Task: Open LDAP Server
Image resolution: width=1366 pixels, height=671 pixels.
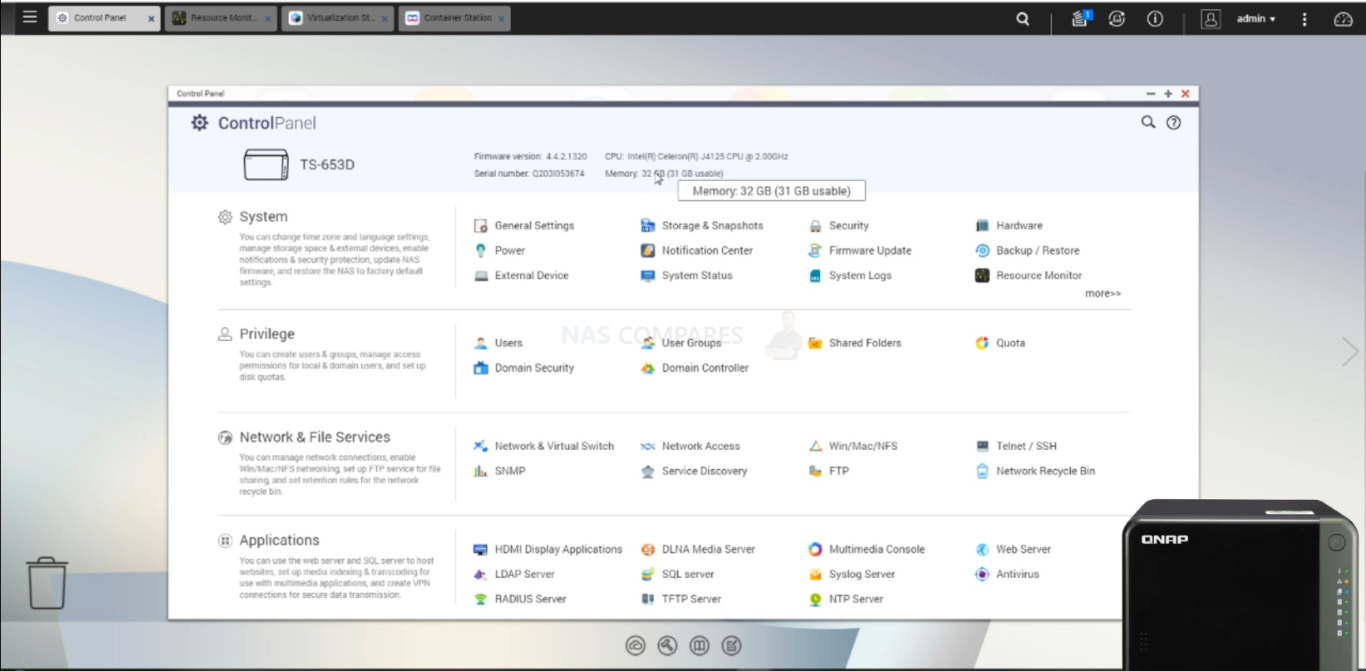Action: [514, 574]
